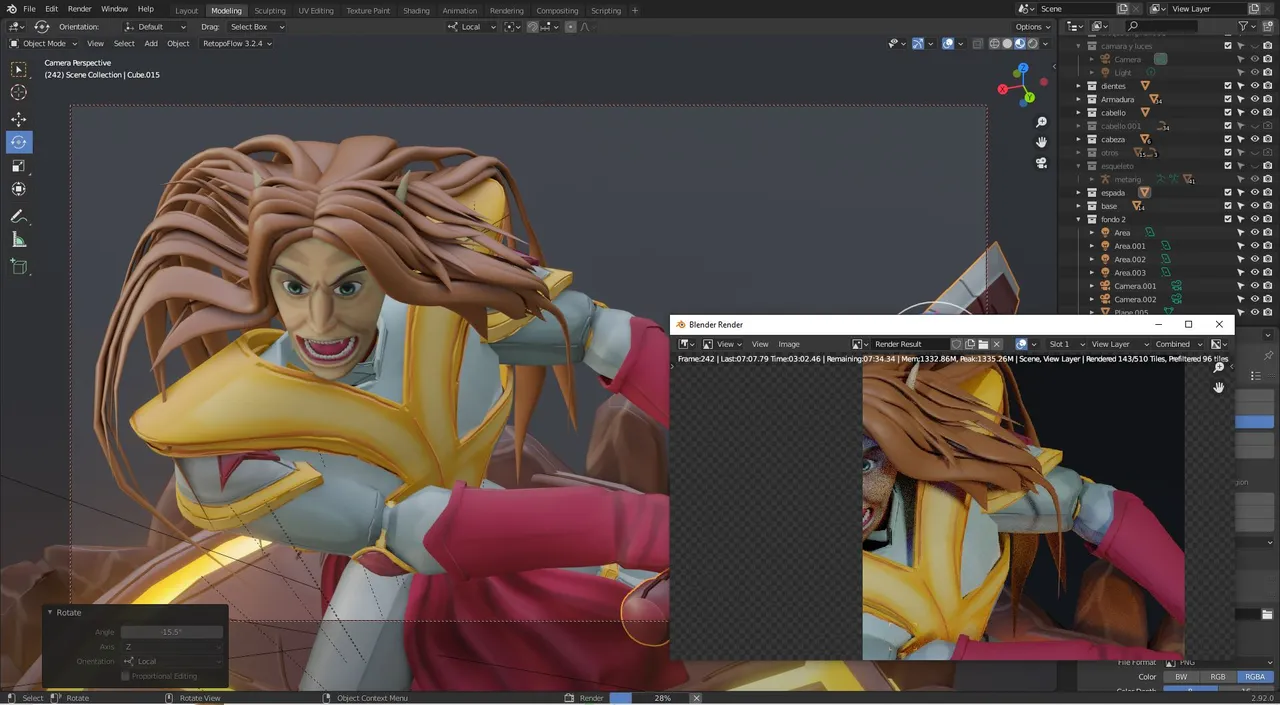The width and height of the screenshot is (1280, 705).
Task: Click the Blender logo menu icon
Action: coord(11,9)
